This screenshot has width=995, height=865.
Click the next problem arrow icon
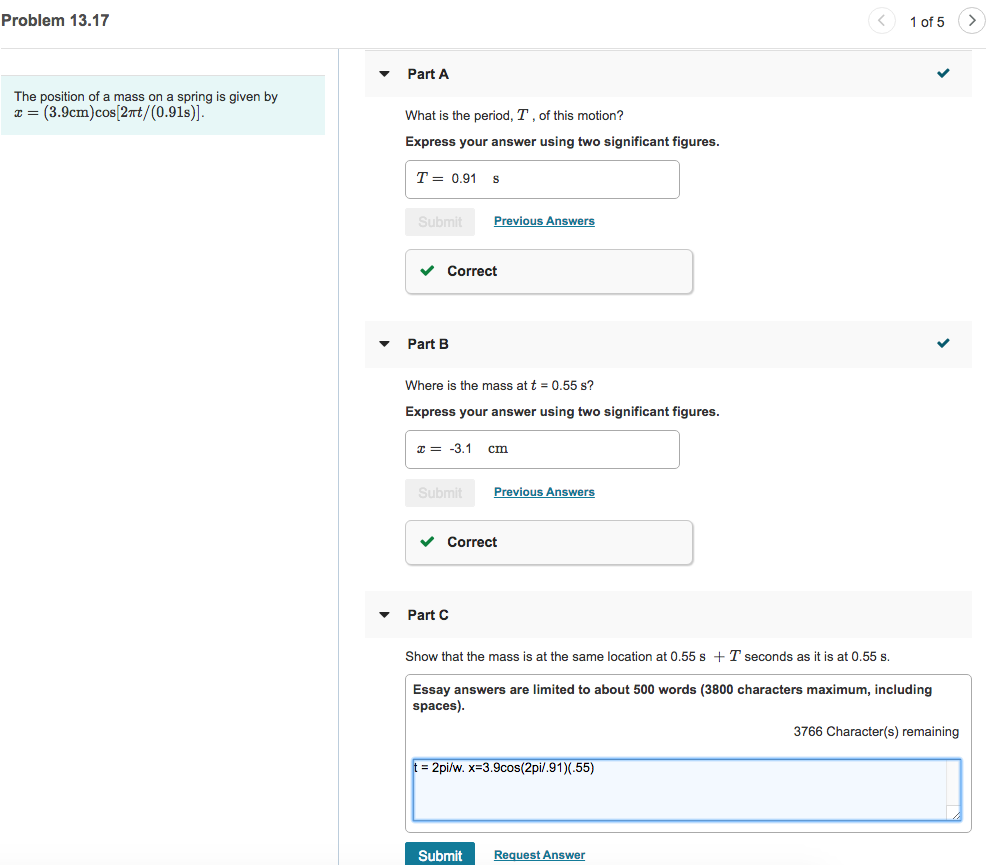[971, 20]
